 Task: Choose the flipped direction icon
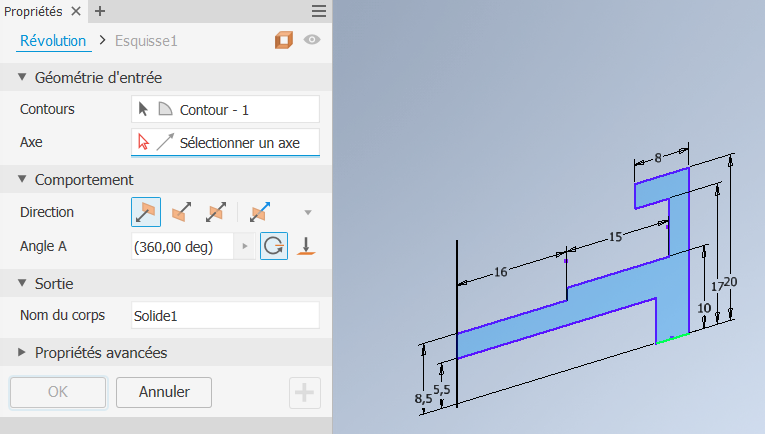pos(182,212)
